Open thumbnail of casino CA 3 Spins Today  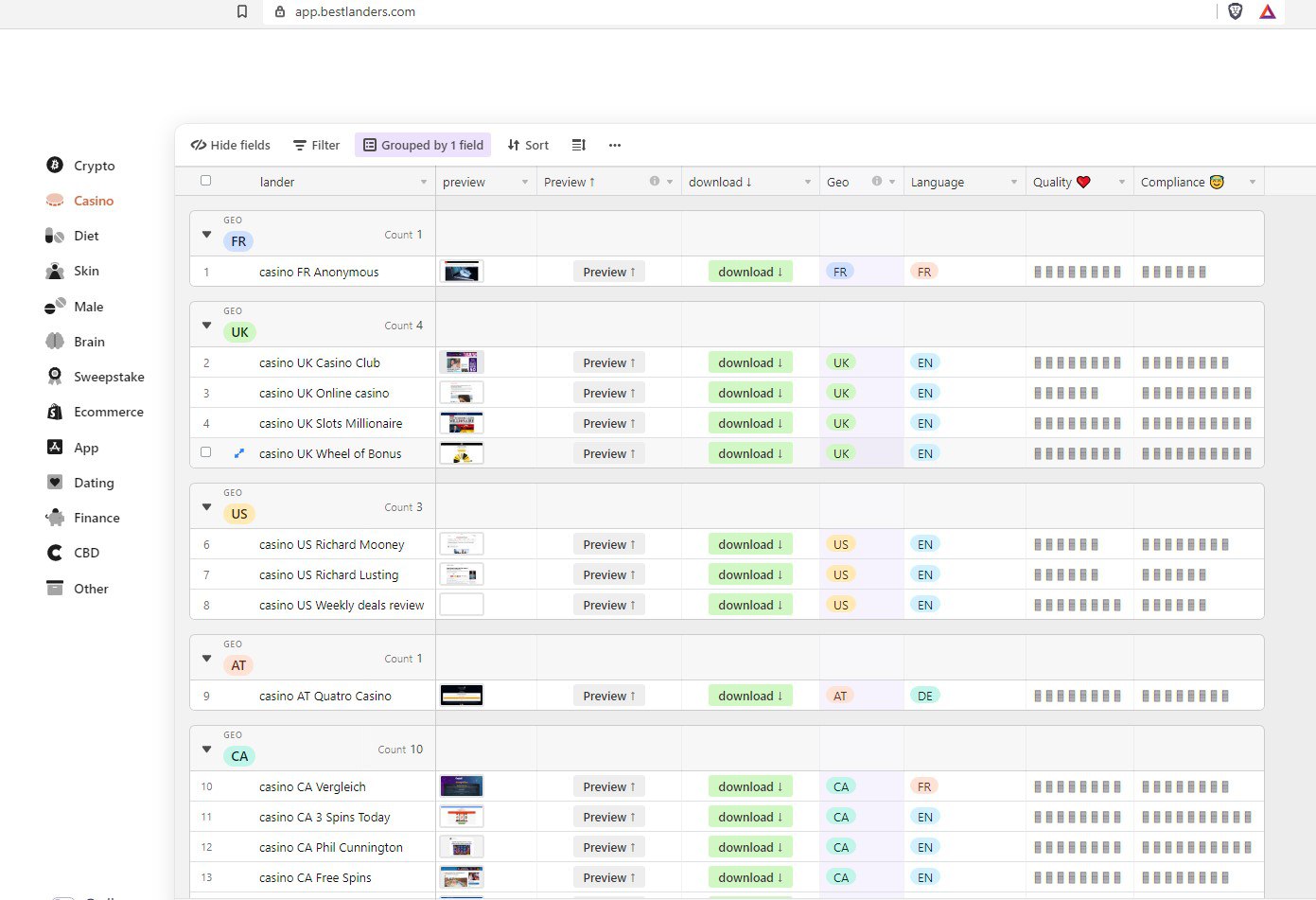tap(462, 817)
